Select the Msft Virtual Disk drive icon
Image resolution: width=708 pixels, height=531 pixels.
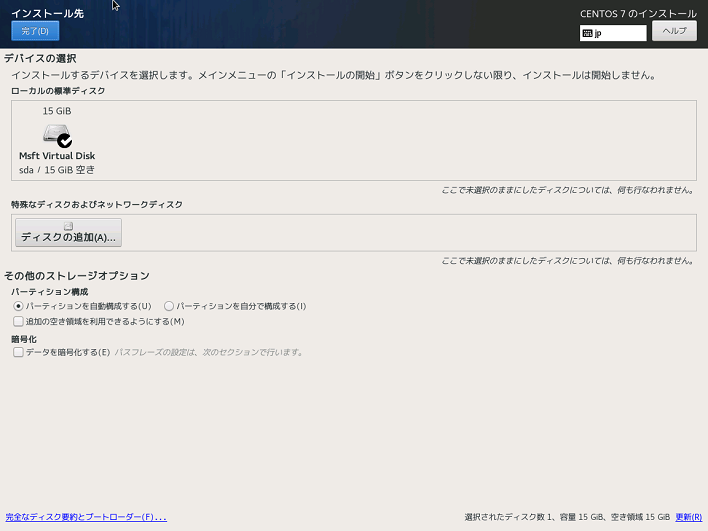[x=56, y=134]
